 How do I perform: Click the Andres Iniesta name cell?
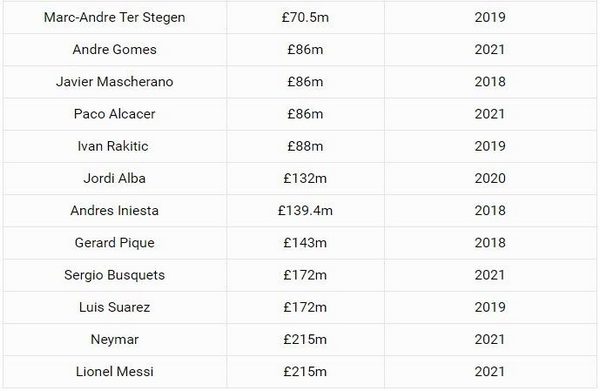[114, 210]
